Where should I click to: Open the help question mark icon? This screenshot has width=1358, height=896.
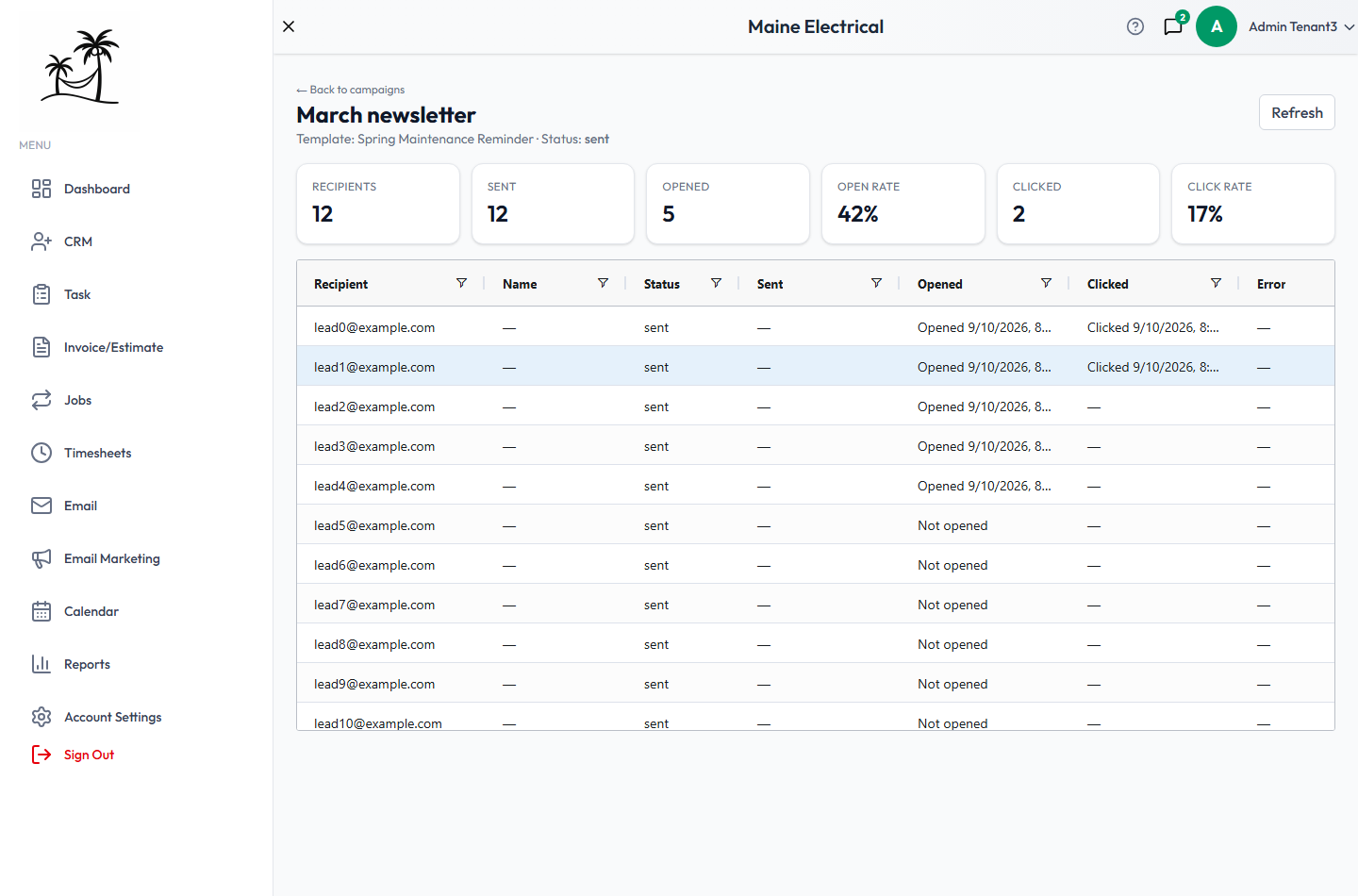[x=1135, y=26]
